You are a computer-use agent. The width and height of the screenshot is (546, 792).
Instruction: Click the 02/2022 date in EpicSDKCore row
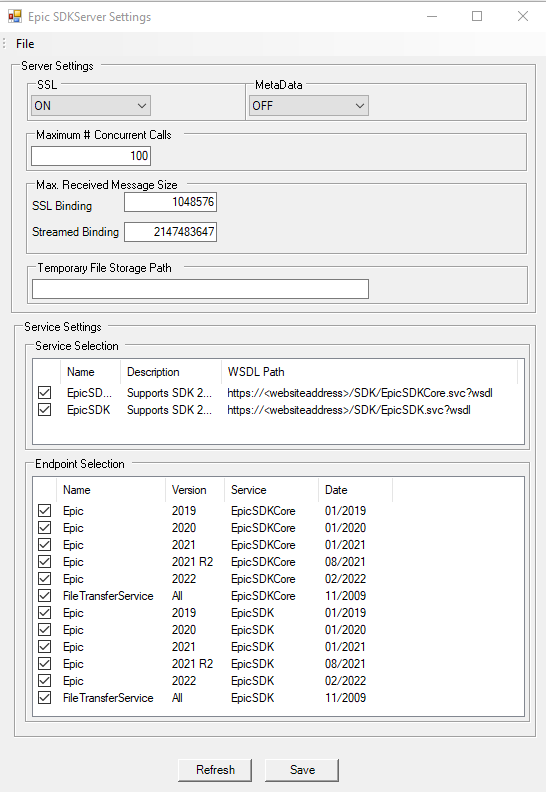point(345,579)
